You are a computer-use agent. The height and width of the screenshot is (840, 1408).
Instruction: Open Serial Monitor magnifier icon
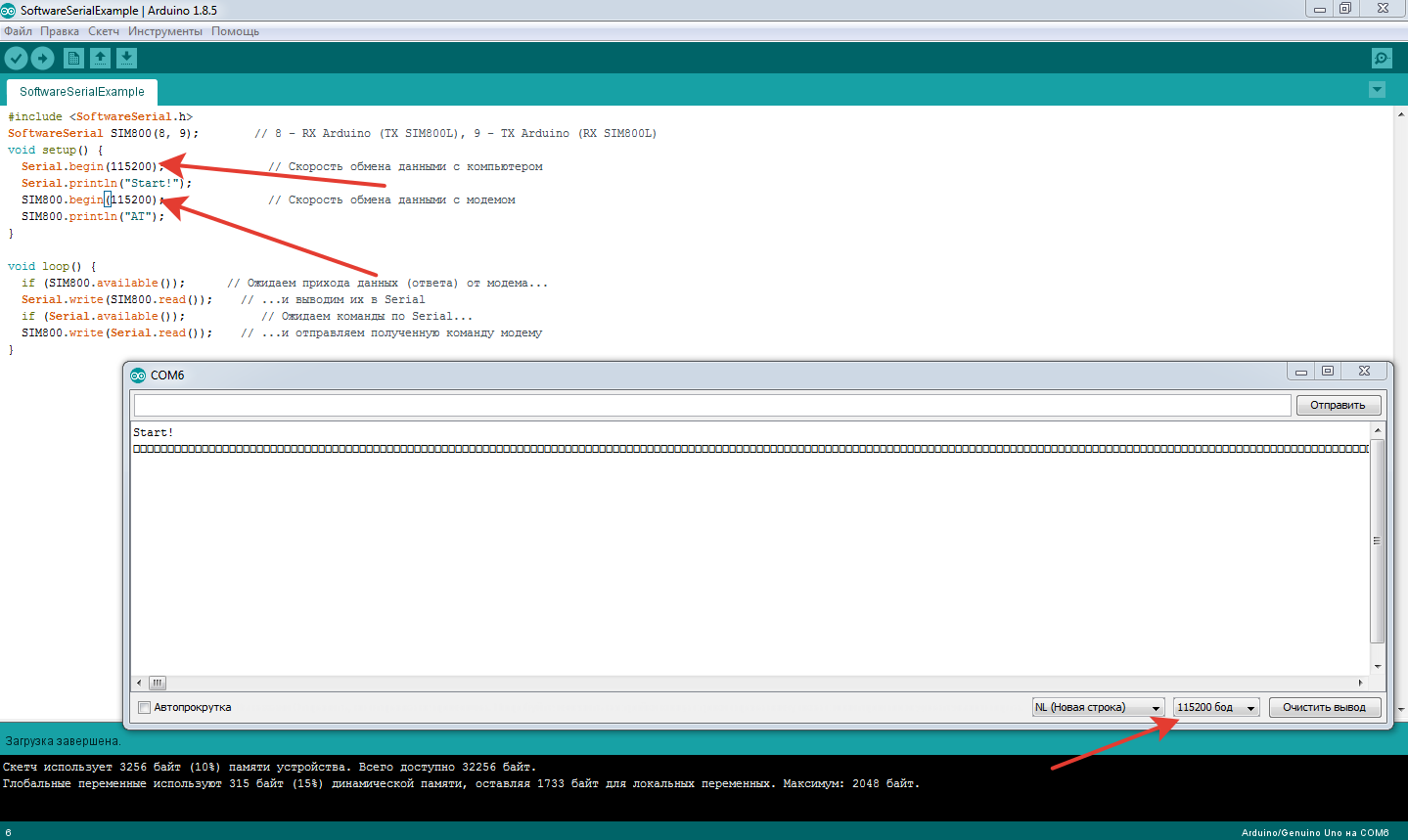(x=1382, y=59)
